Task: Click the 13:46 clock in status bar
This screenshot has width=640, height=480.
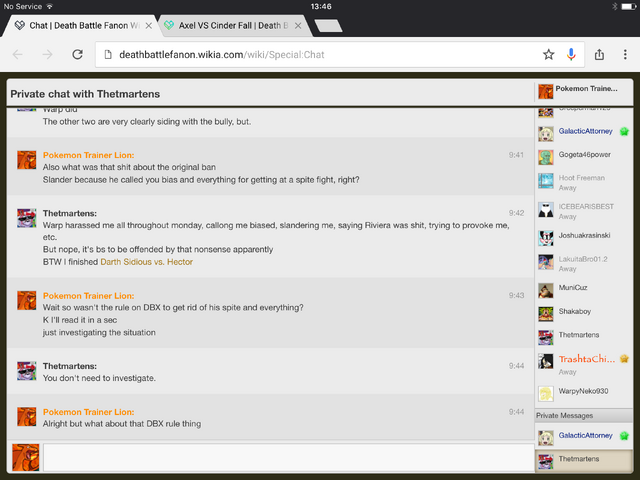Action: coord(321,7)
